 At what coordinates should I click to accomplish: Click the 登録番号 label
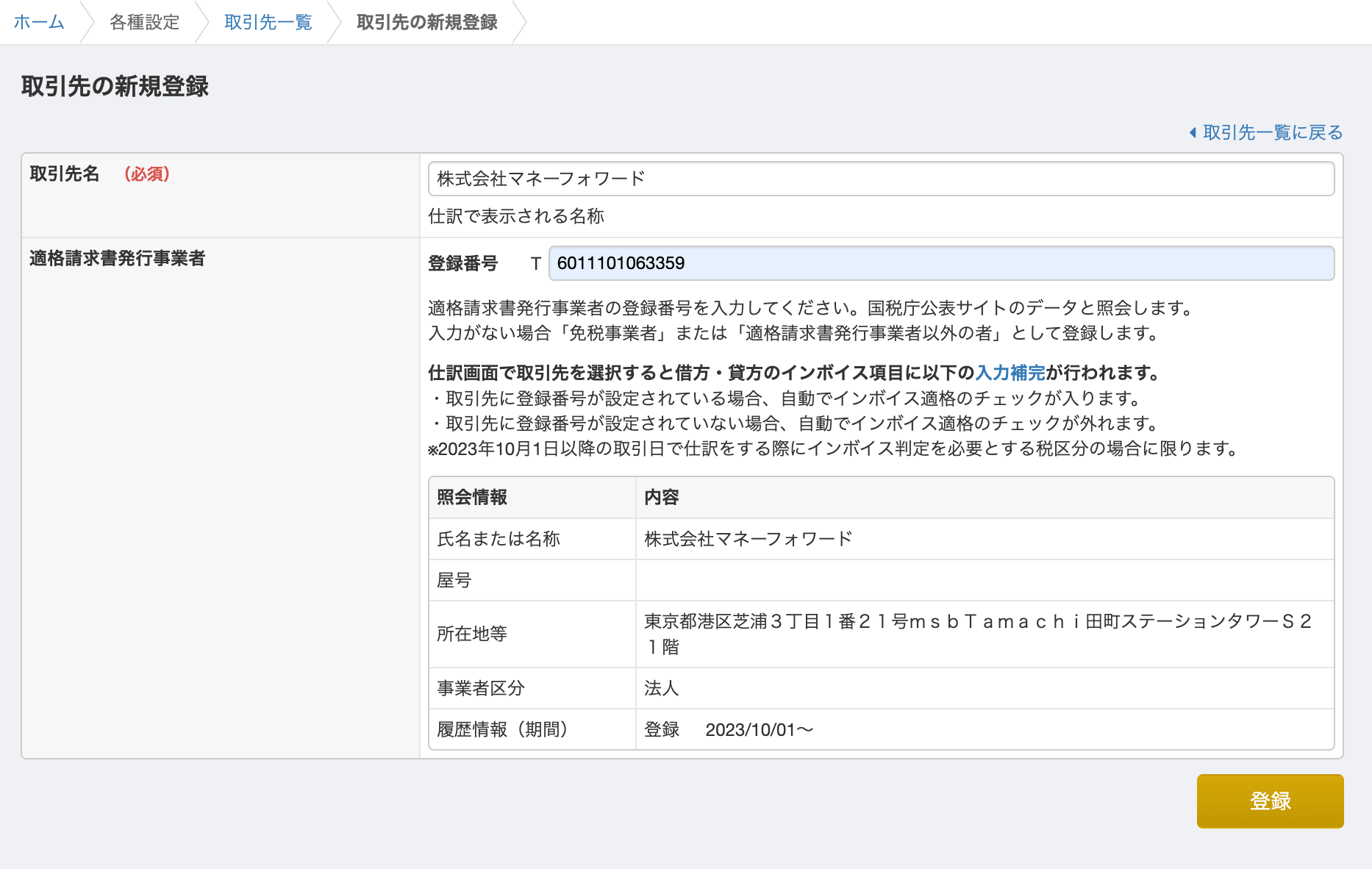(463, 263)
